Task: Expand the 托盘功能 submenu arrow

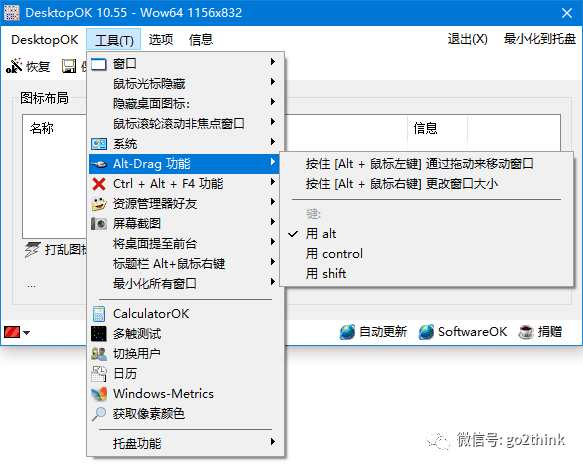Action: tap(273, 441)
